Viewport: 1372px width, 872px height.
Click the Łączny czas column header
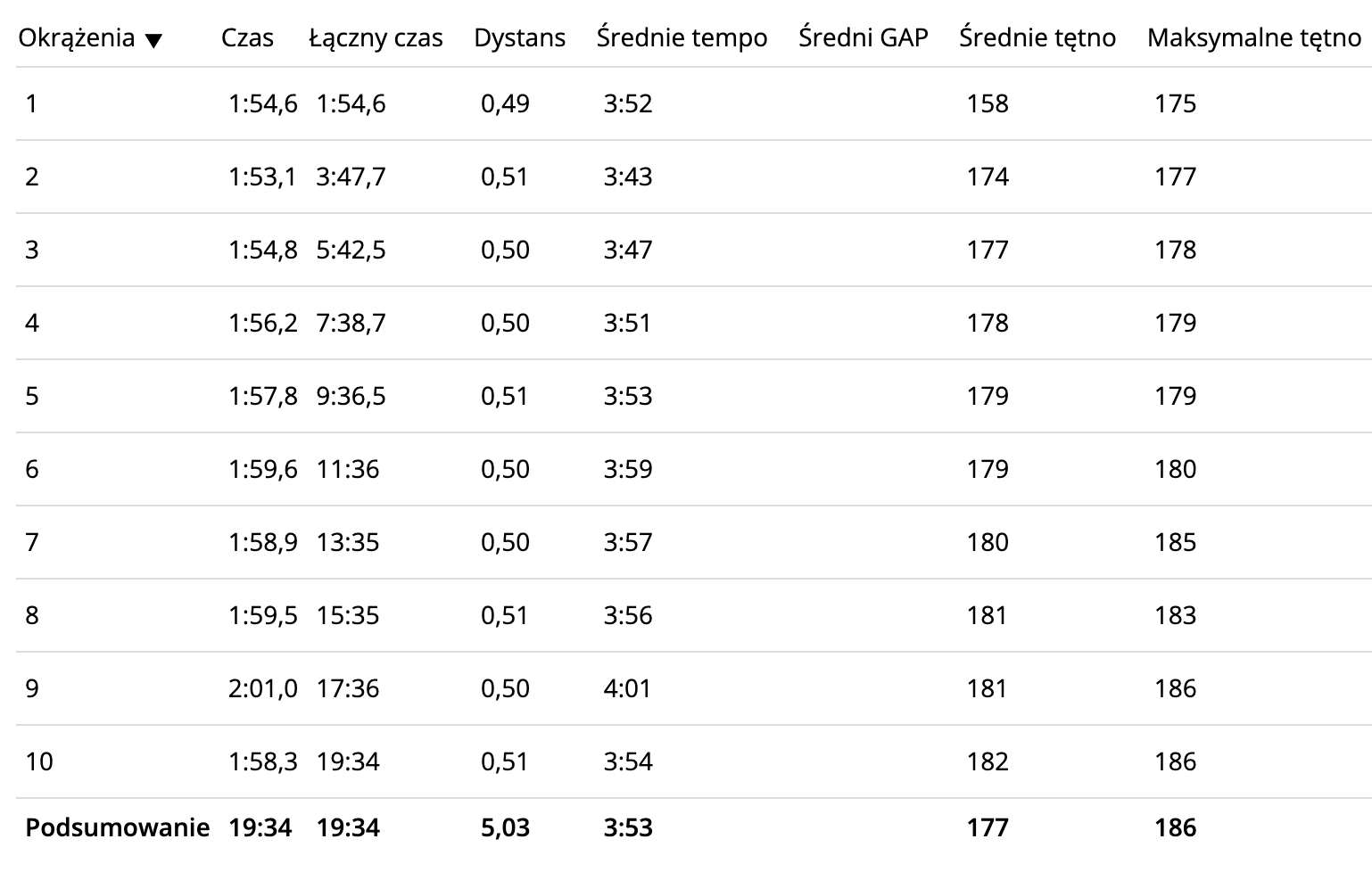pos(376,38)
